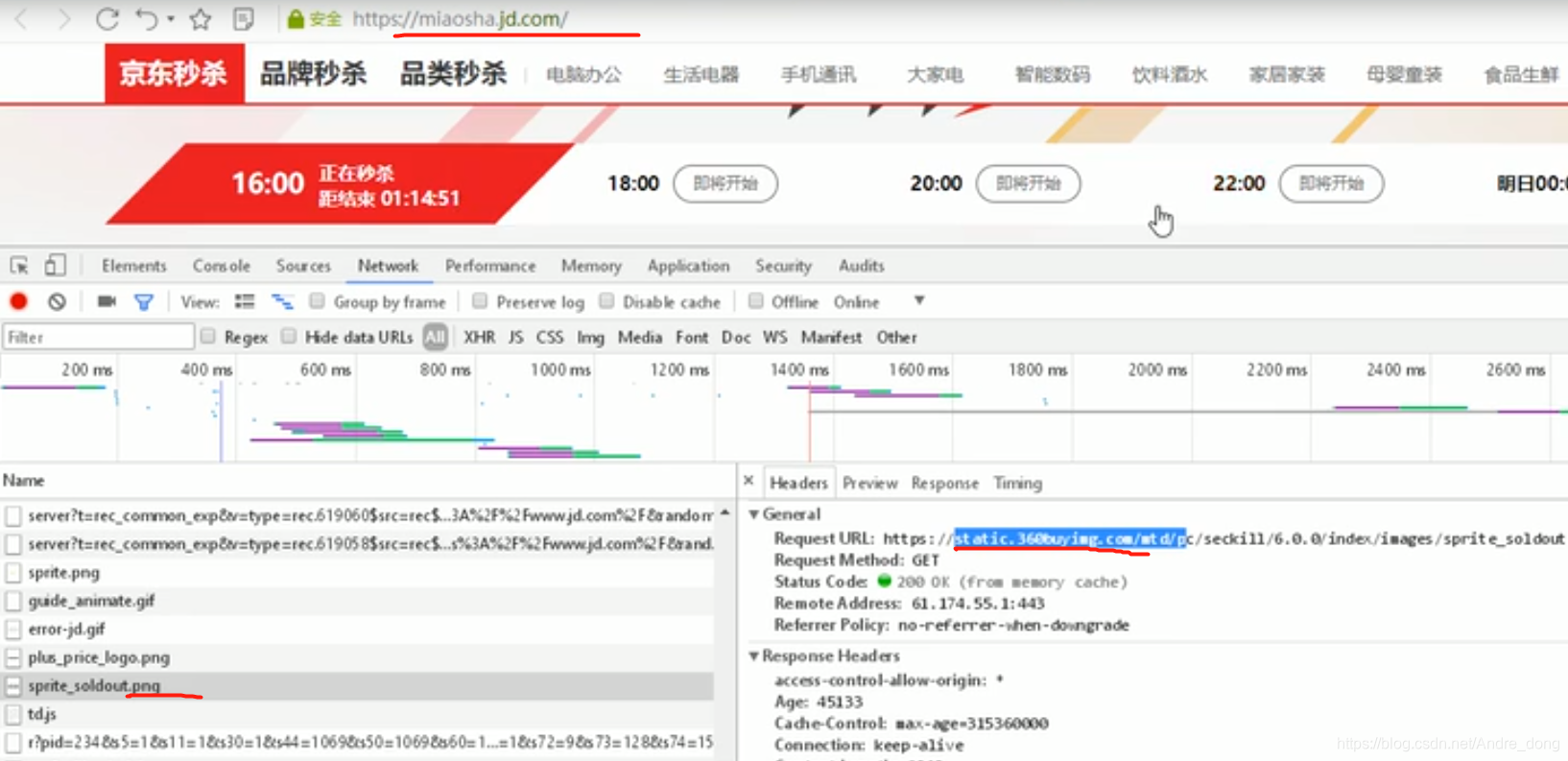Open undo history dropdown arrow

pos(171,18)
